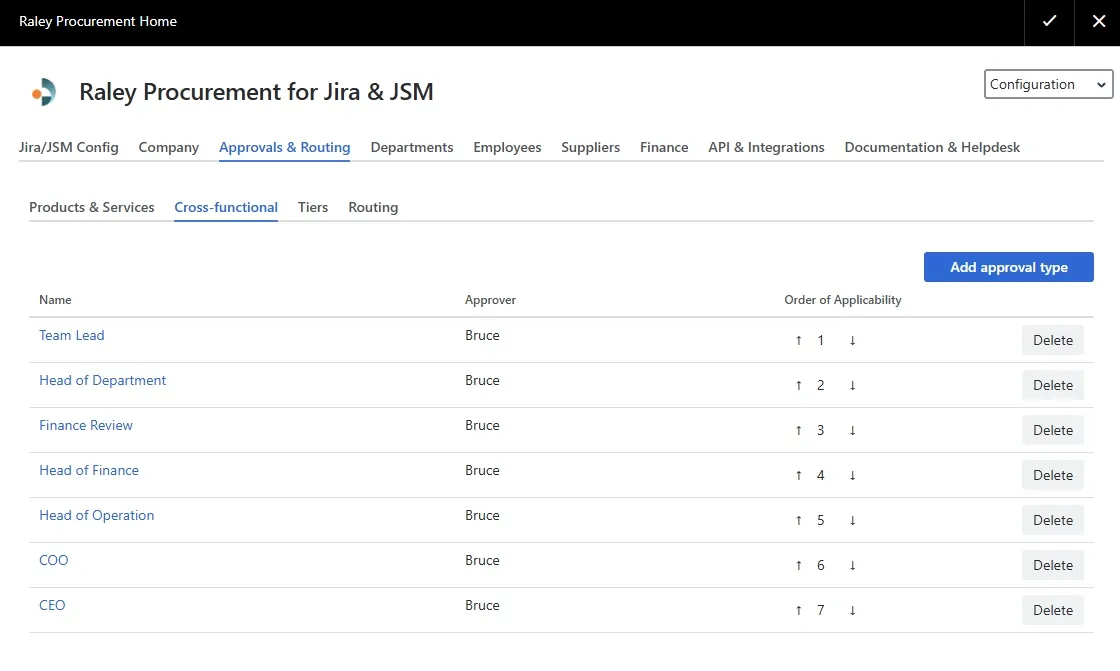Click Add approval type button
The image size is (1120, 671).
(x=1009, y=267)
